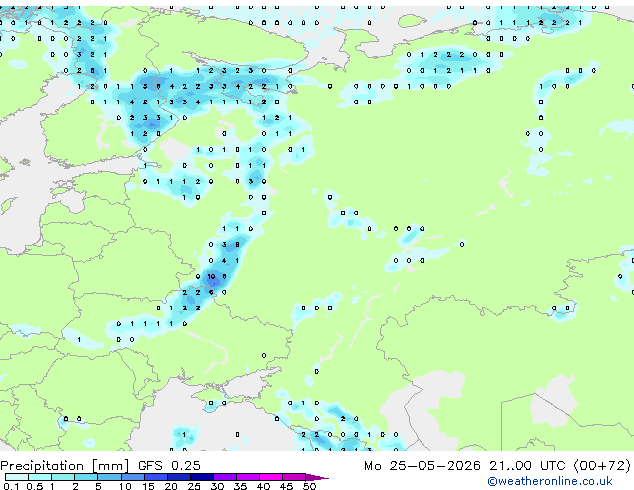
Task: Click the 25–30 mm dark navy legend swatch
Action: click(x=201, y=477)
